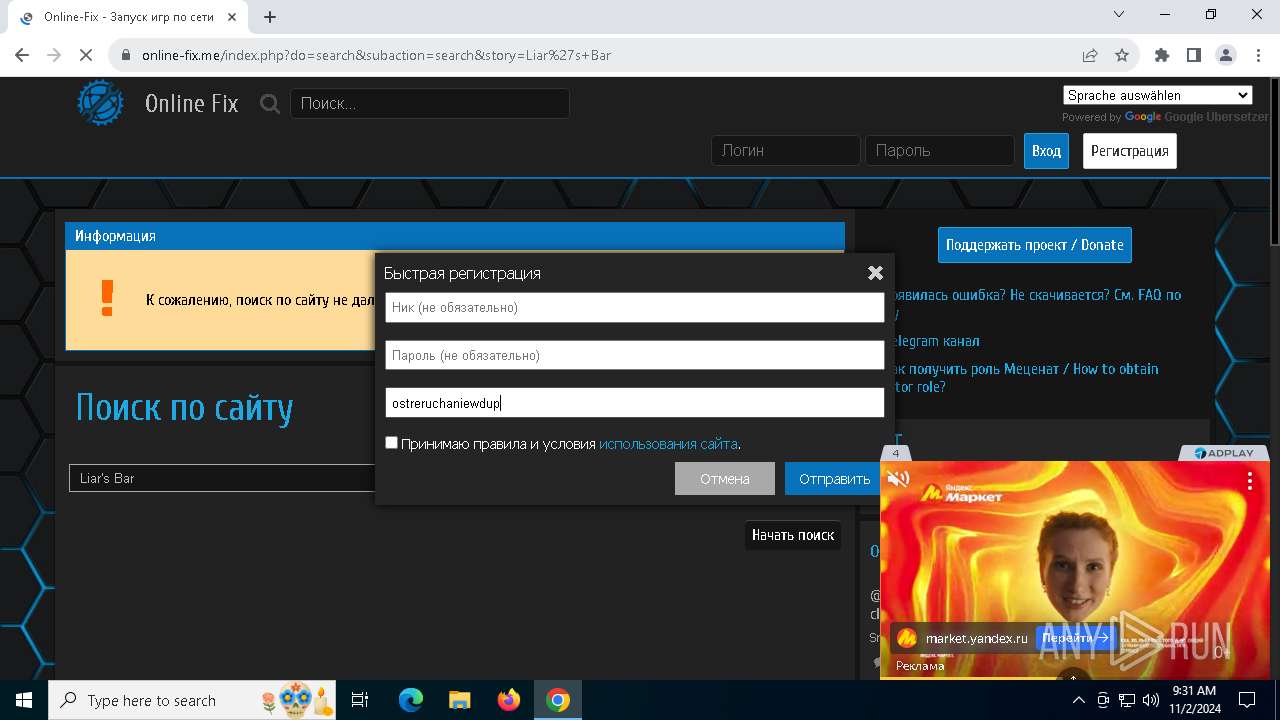1280x720 pixels.
Task: Click the Chrome icon in taskbar
Action: coord(558,700)
